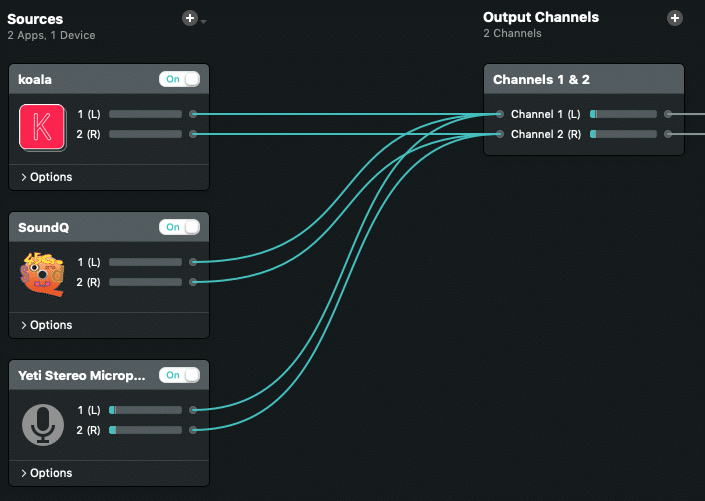Open the add source dropdown arrow
Screen dimensions: 705x501
tap(204, 22)
